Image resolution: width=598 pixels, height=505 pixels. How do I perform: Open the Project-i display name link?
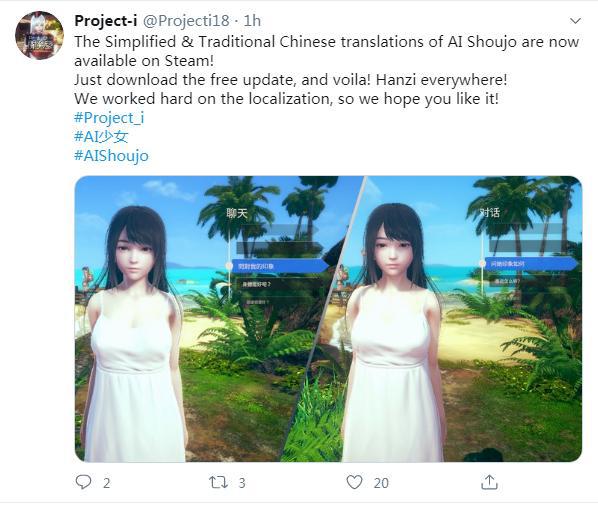tap(106, 21)
